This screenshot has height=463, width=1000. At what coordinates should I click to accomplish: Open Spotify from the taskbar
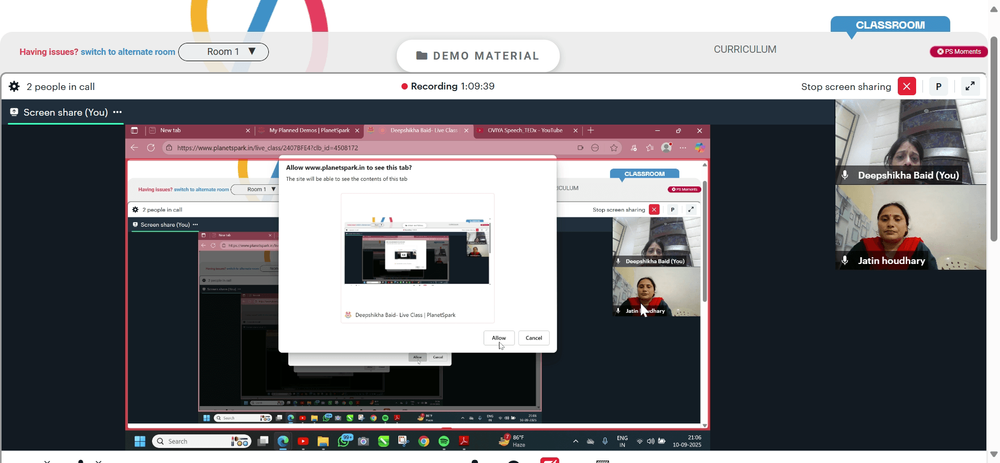(x=444, y=441)
